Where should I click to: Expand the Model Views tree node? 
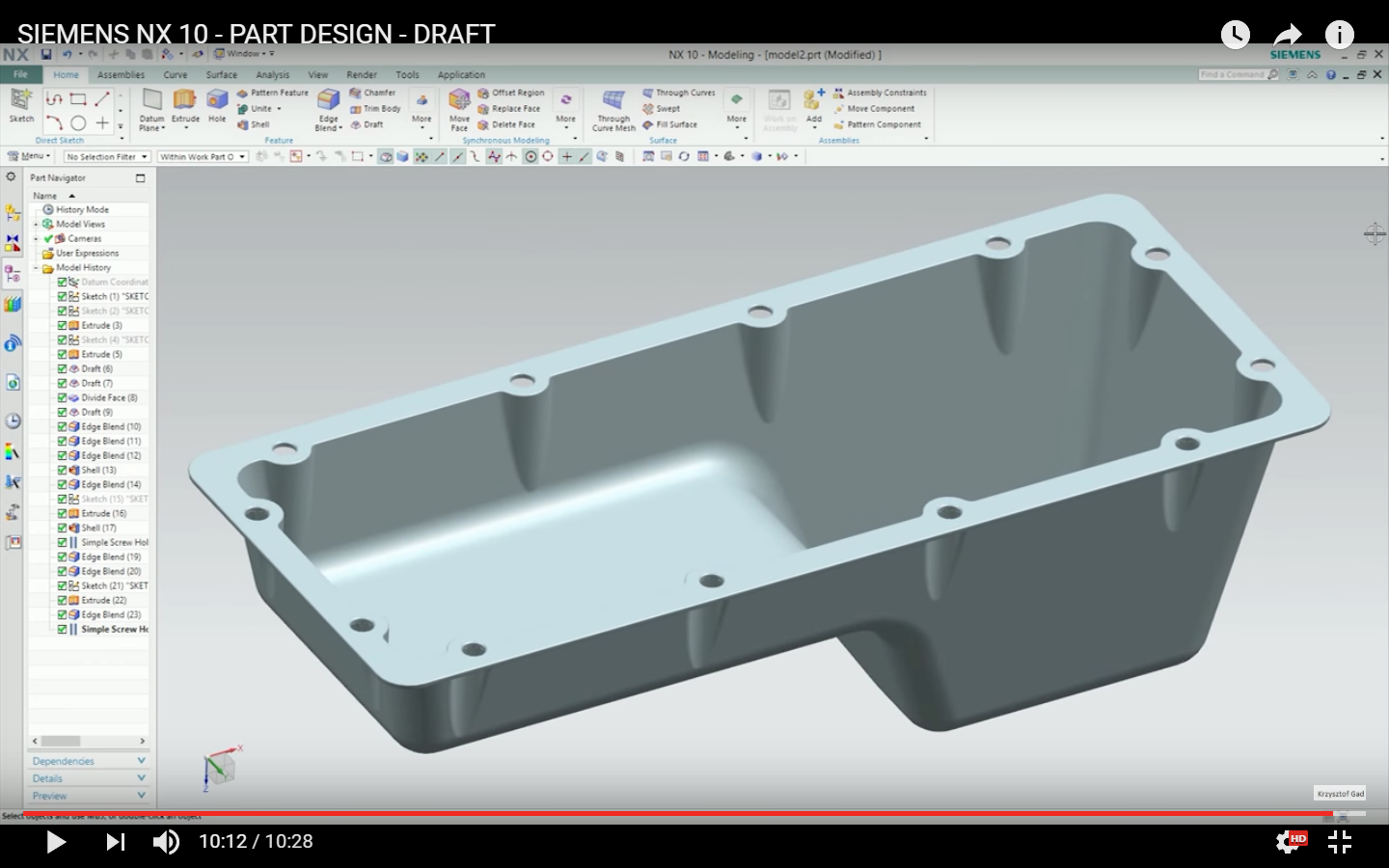(x=37, y=224)
